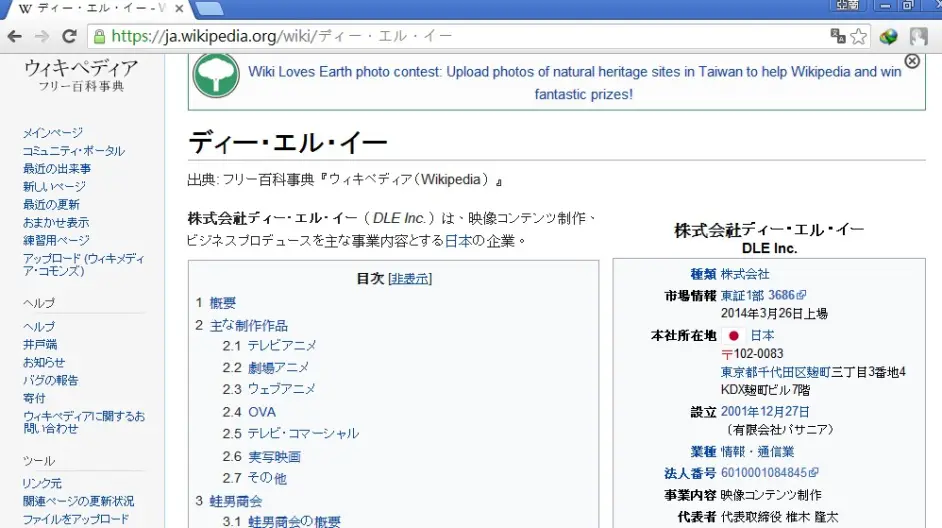Open corporate number 6010001084845 external link
This screenshot has height=528, width=942.
[x=770, y=473]
